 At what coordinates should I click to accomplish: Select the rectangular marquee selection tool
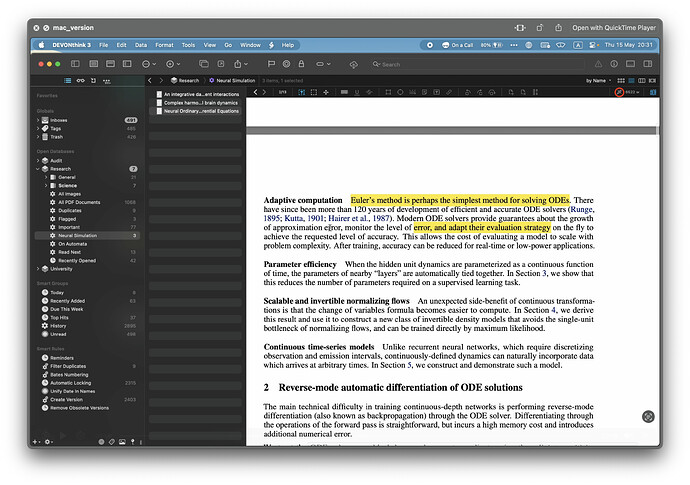click(314, 92)
